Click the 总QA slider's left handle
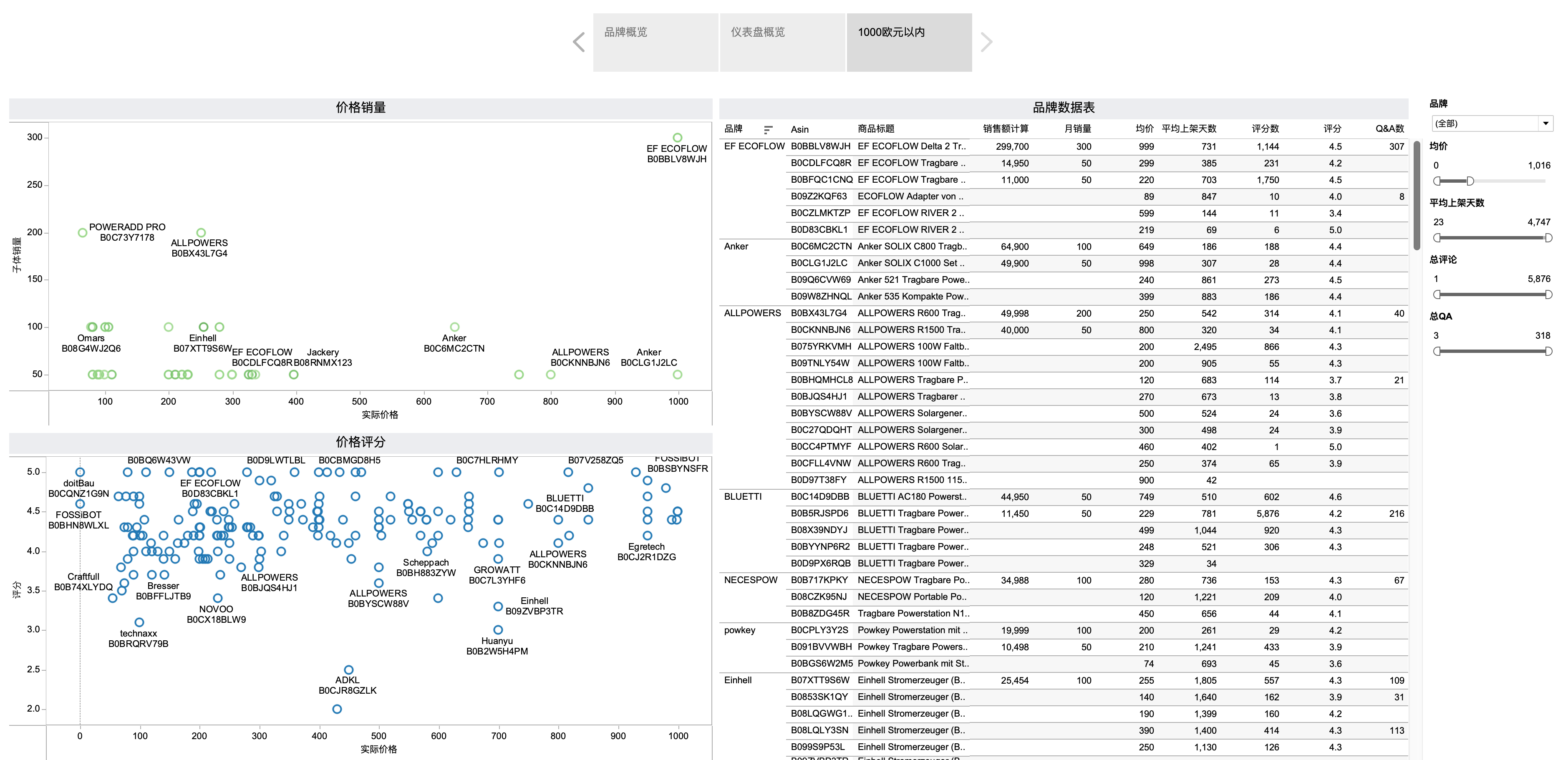1568x760 pixels. tap(1437, 351)
